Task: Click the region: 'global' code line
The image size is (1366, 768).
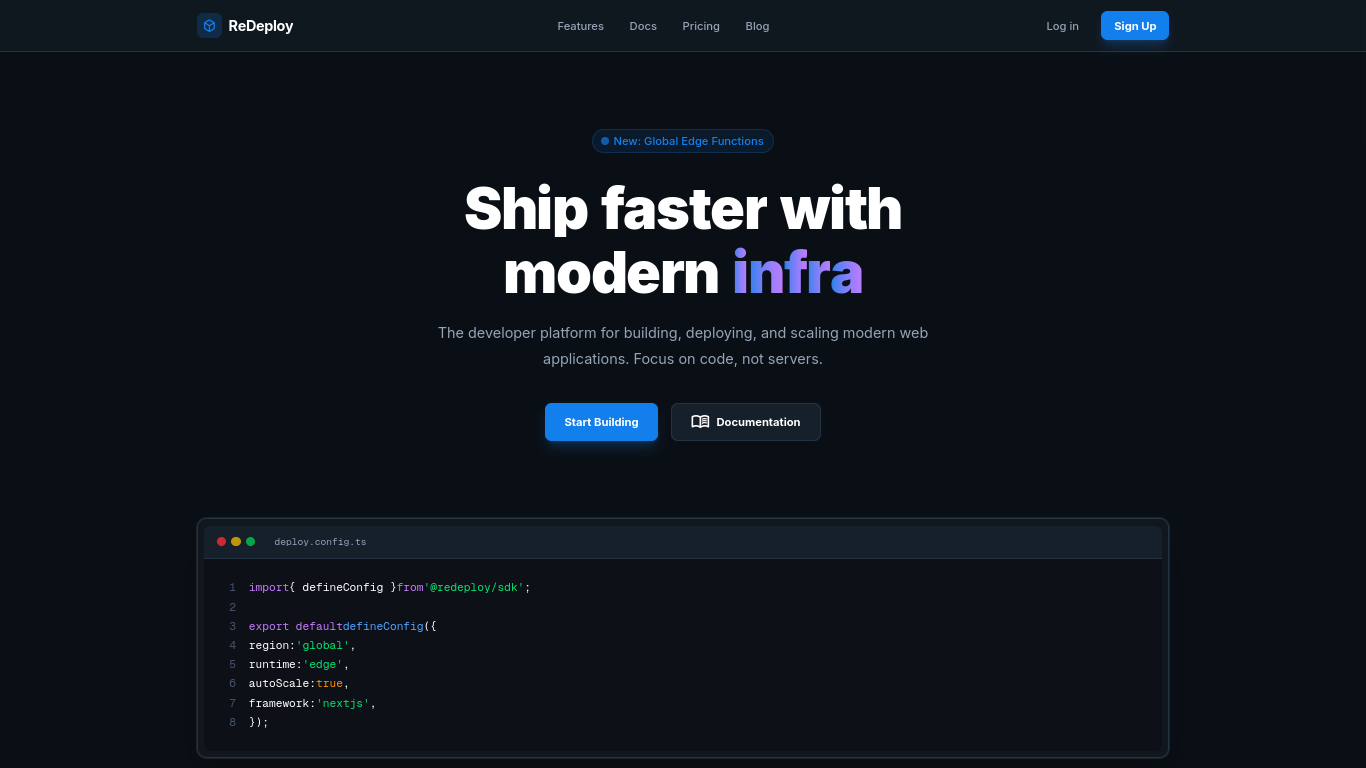Action: coord(302,645)
